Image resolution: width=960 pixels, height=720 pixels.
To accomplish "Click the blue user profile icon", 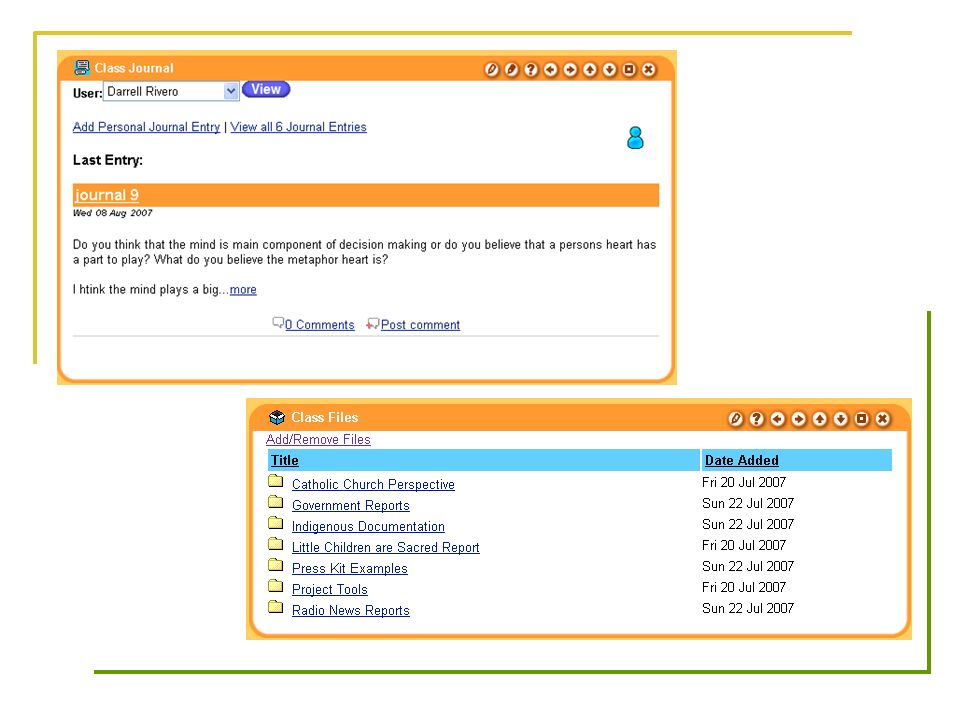I will point(636,138).
